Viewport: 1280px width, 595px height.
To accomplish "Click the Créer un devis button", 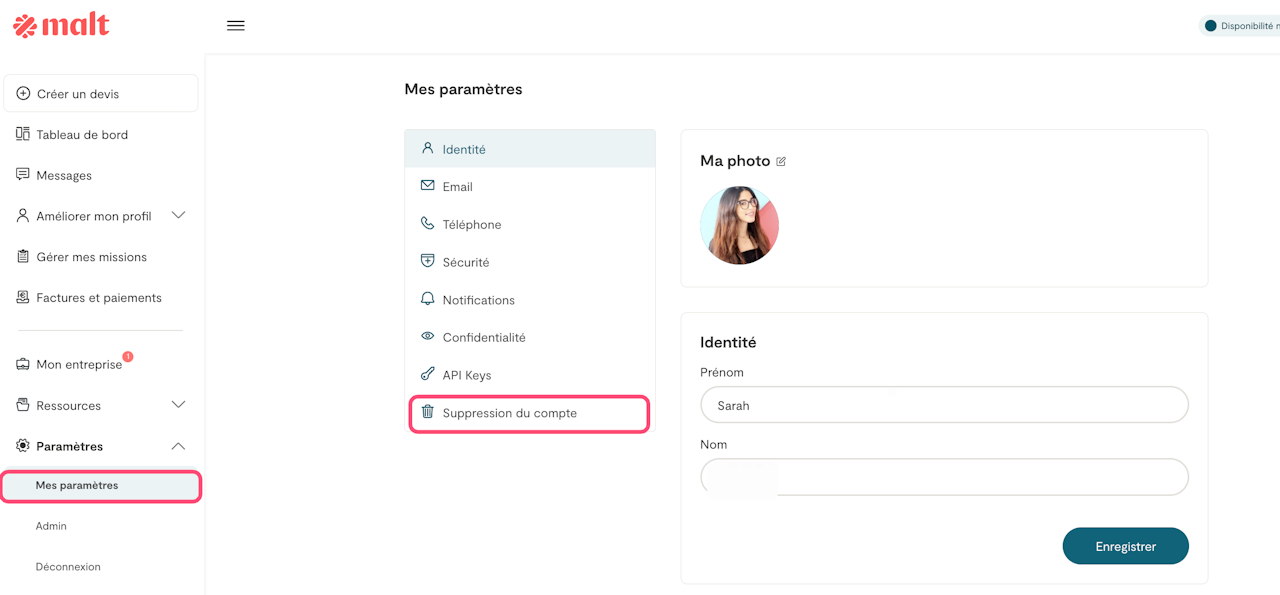I will (x=101, y=94).
